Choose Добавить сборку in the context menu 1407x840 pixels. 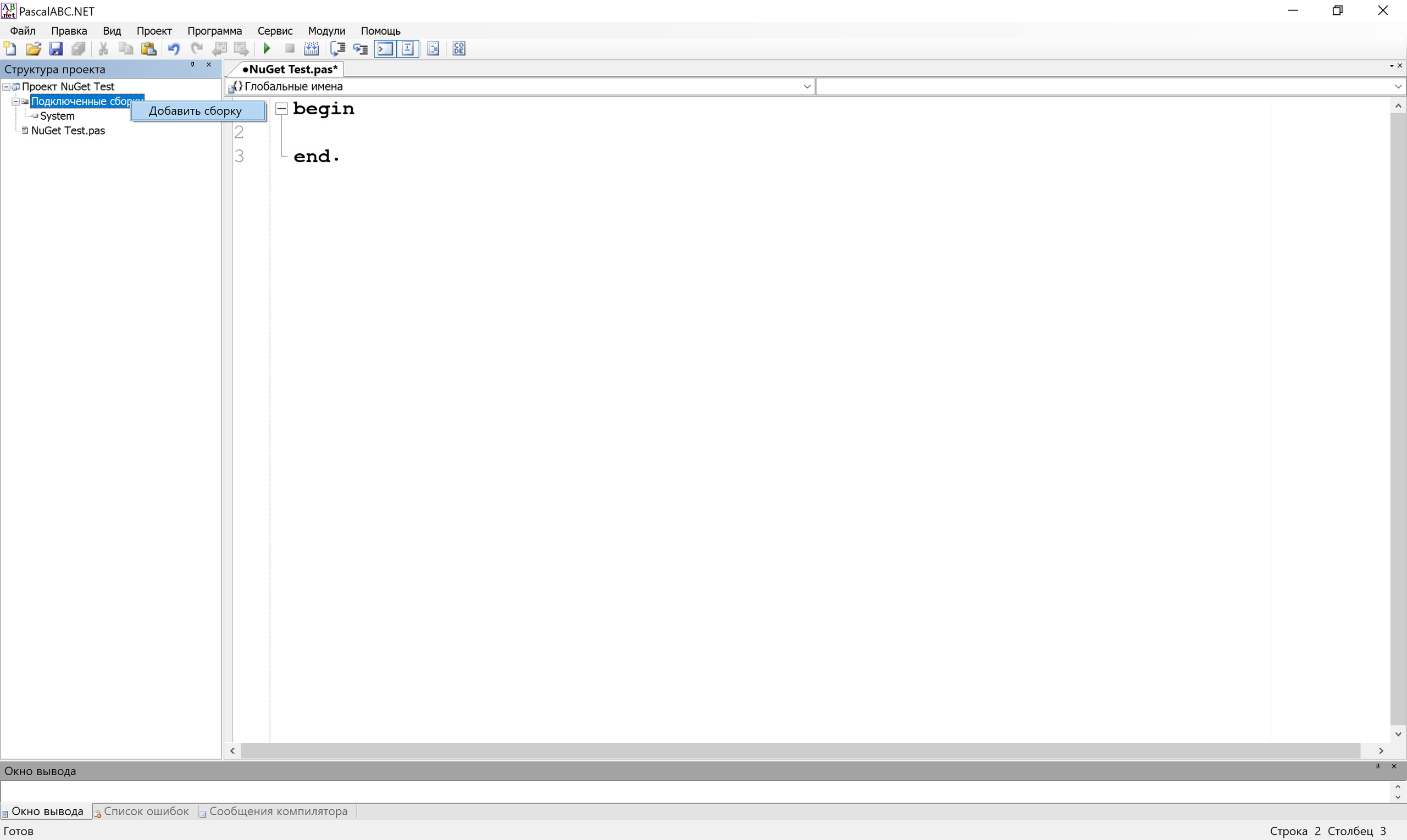click(x=195, y=110)
